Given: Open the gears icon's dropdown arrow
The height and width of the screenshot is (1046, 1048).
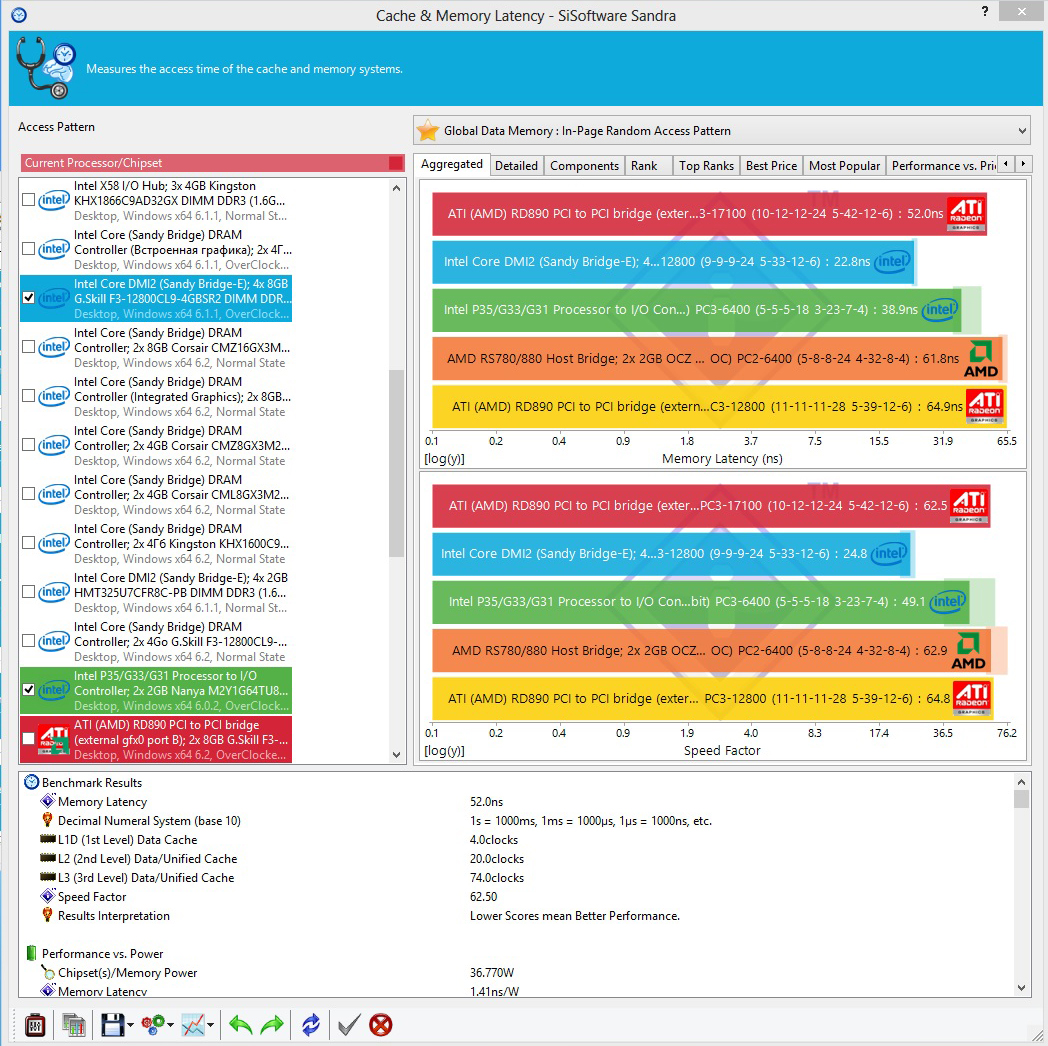Looking at the screenshot, I should click(171, 1025).
